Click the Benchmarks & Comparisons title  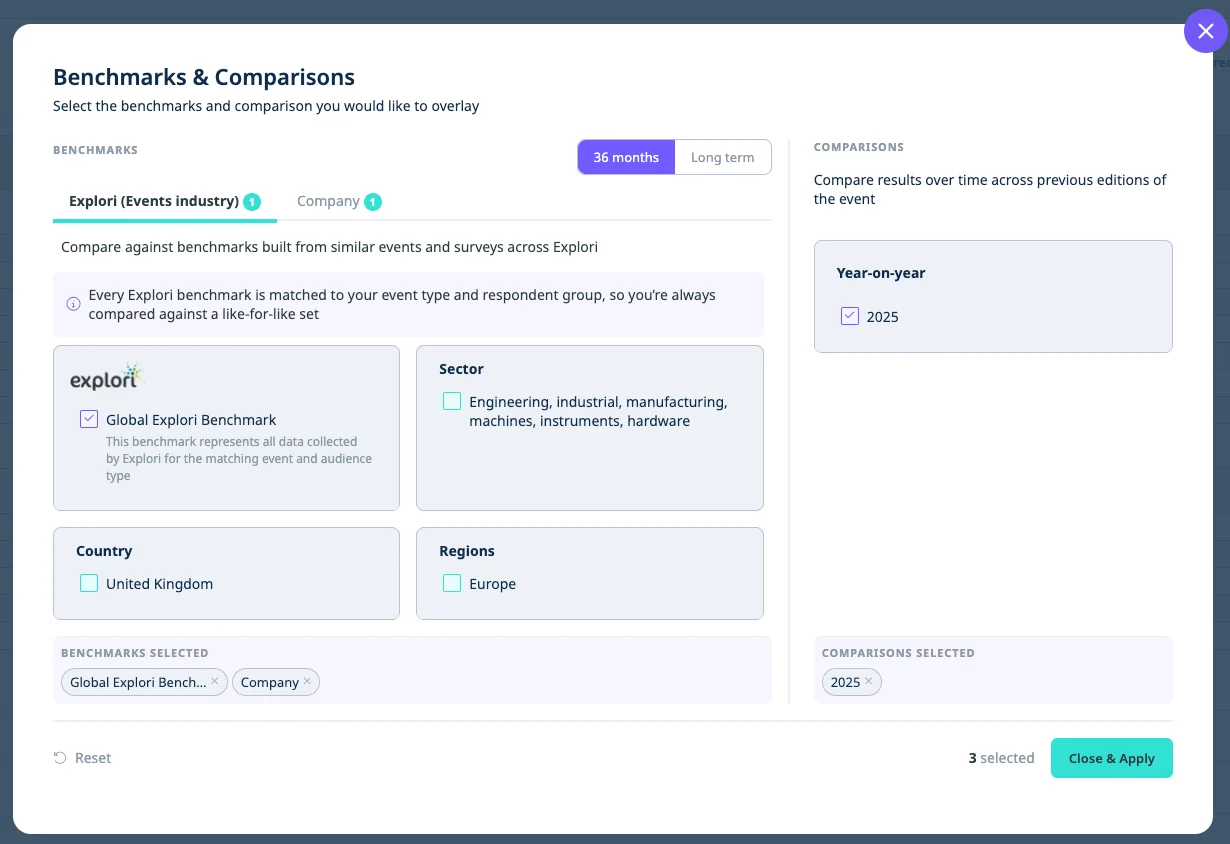[x=204, y=77]
